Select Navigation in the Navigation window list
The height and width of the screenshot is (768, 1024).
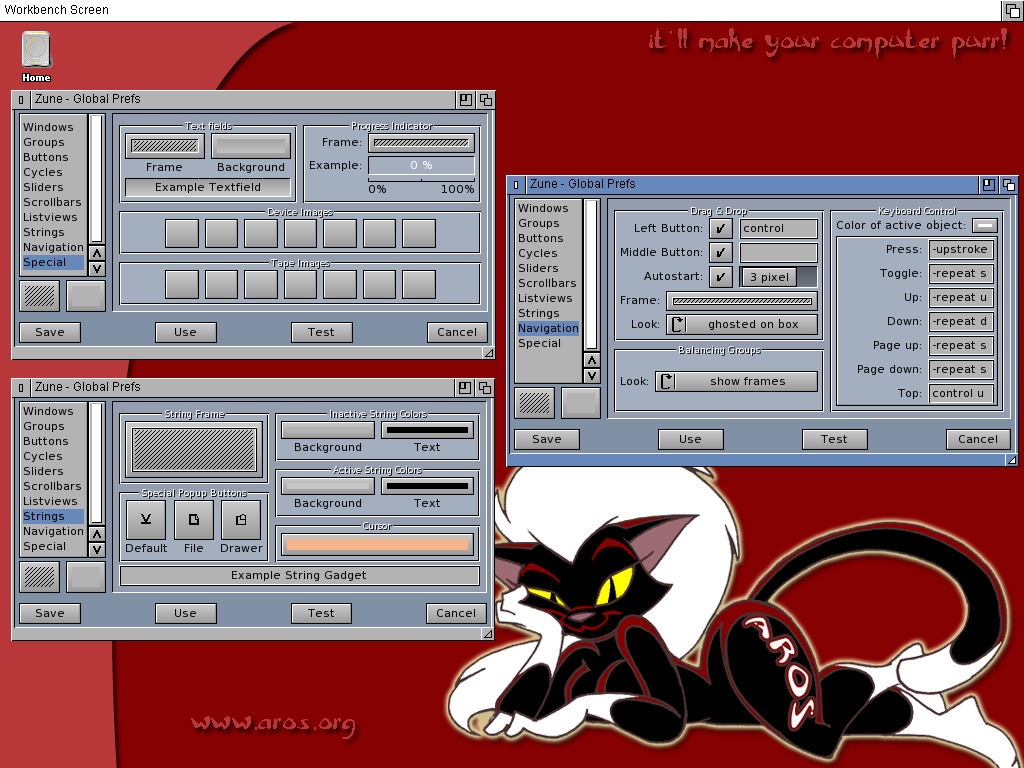[x=548, y=328]
